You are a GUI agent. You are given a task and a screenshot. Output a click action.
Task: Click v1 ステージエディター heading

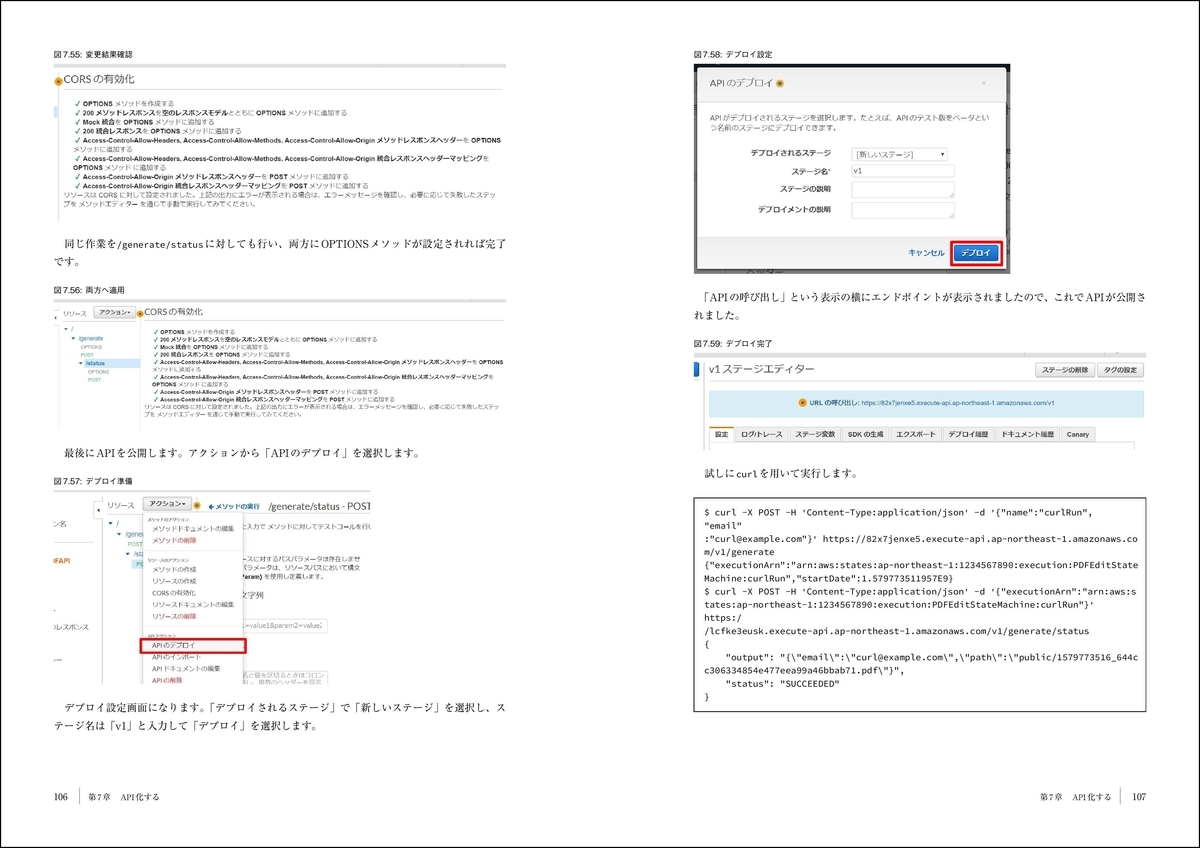pyautogui.click(x=761, y=370)
